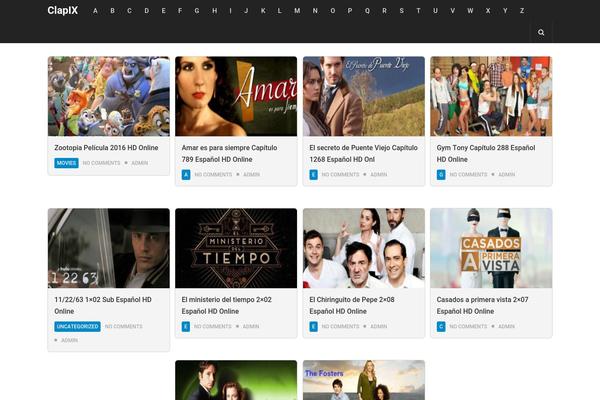The width and height of the screenshot is (600, 400).
Task: Filter by letter X in header
Action: click(488, 11)
